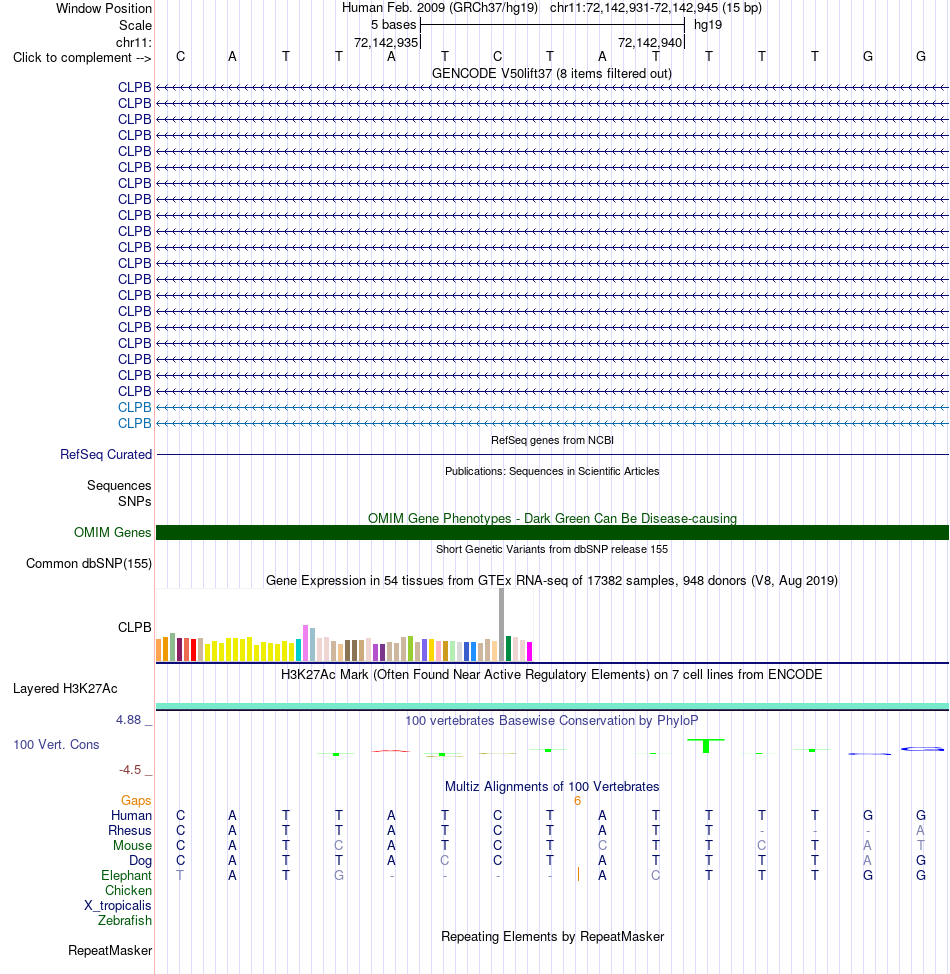Click the 'Common dbSNP(155)' track label
950x974 pixels.
(89, 564)
